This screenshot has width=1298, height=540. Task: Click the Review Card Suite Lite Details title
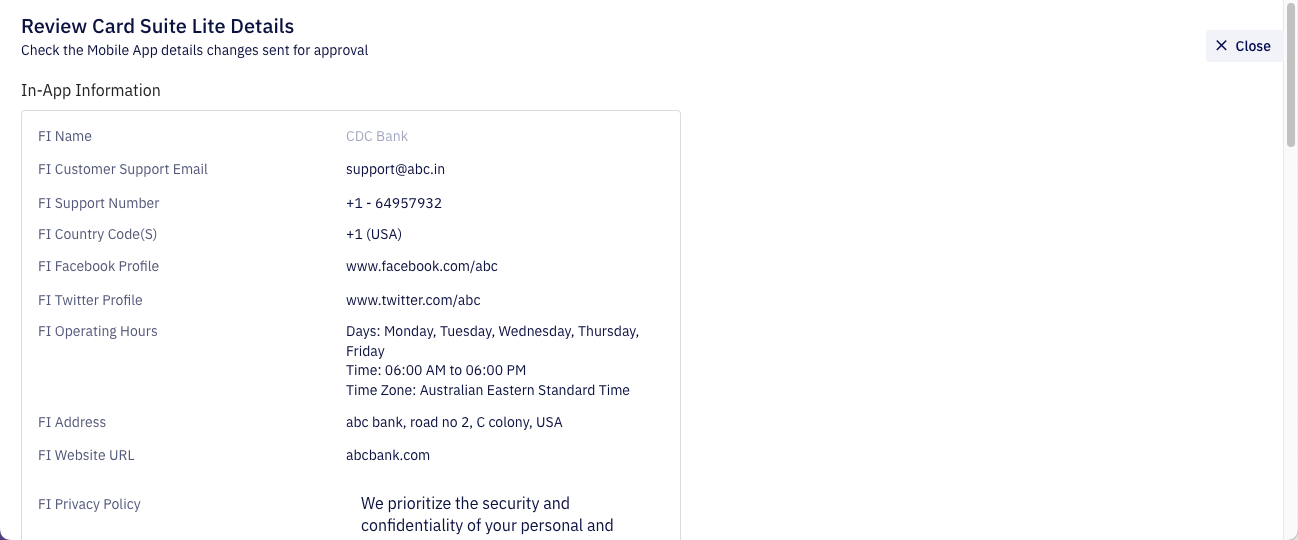(x=157, y=26)
